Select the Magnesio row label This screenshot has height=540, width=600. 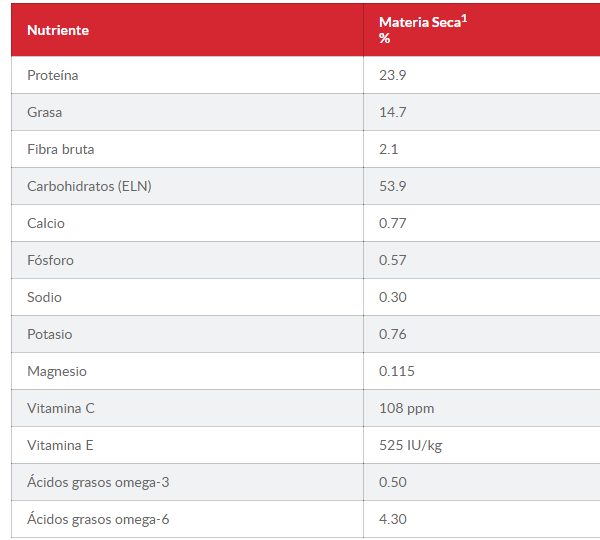57,371
